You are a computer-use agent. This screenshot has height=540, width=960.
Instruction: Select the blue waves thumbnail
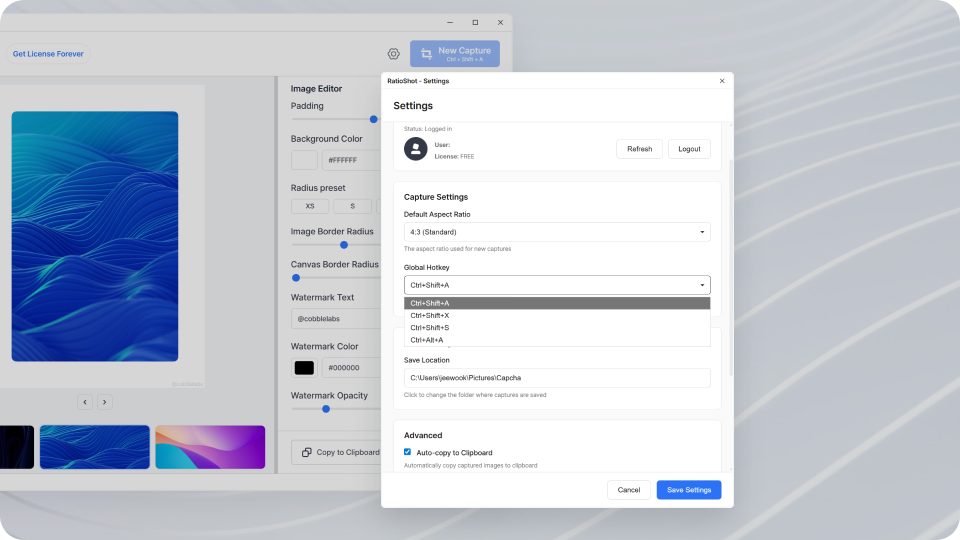coord(95,447)
